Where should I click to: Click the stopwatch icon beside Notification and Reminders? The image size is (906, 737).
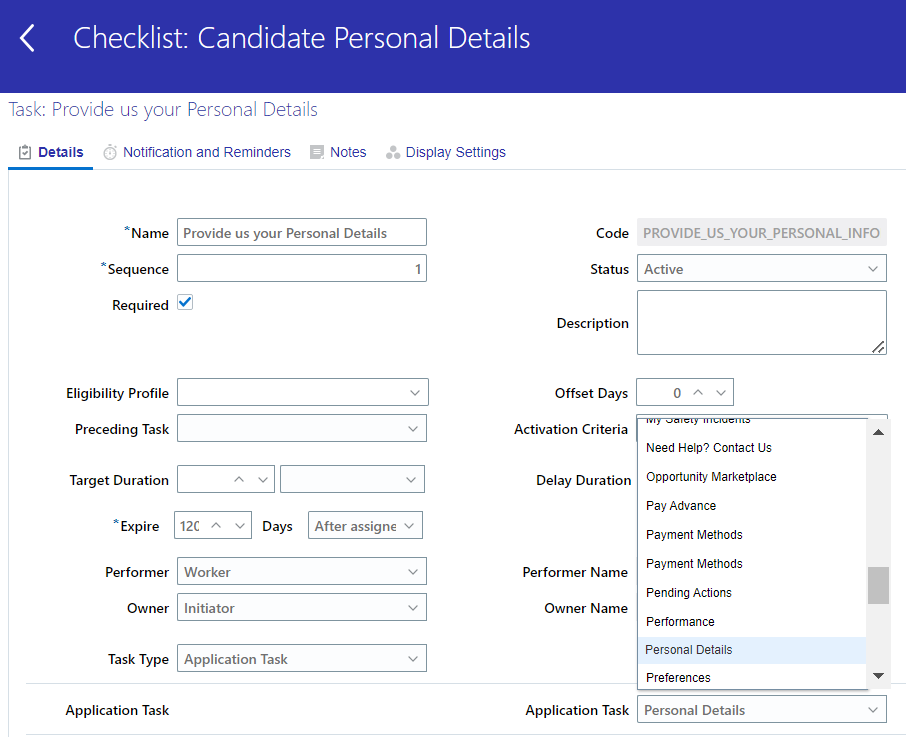point(108,151)
